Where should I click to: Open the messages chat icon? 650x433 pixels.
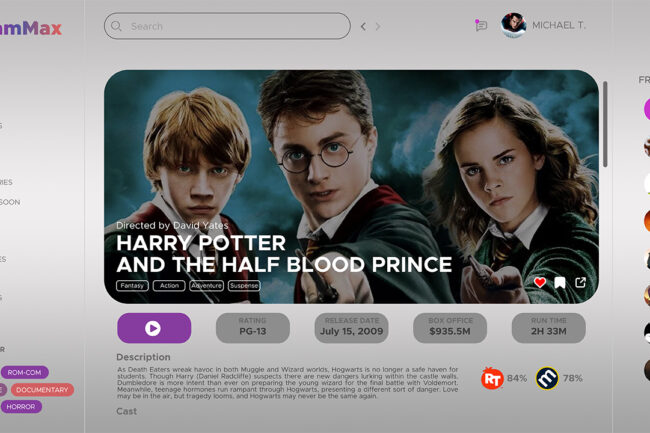480,25
